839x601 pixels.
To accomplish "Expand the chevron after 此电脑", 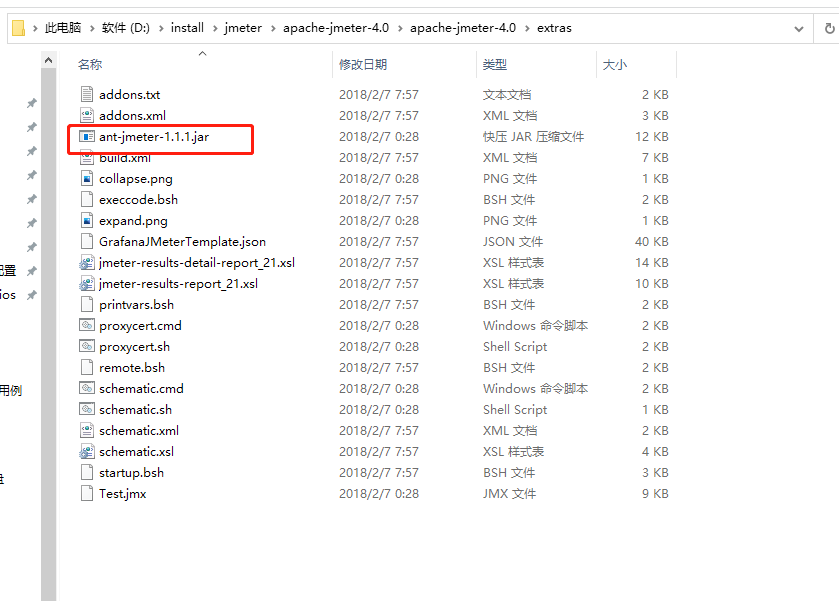I will [92, 28].
